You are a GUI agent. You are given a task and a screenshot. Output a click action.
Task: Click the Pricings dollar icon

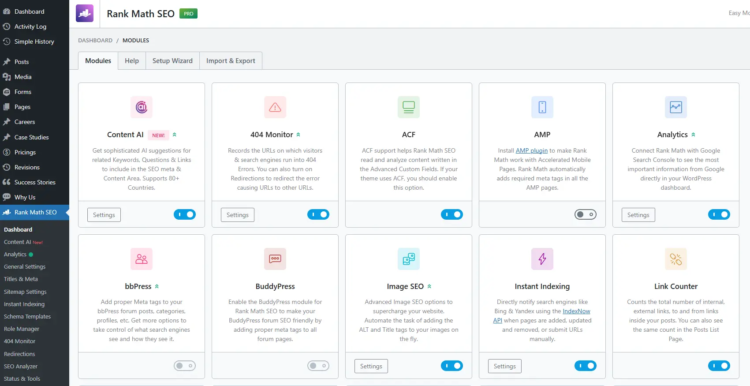[6, 152]
